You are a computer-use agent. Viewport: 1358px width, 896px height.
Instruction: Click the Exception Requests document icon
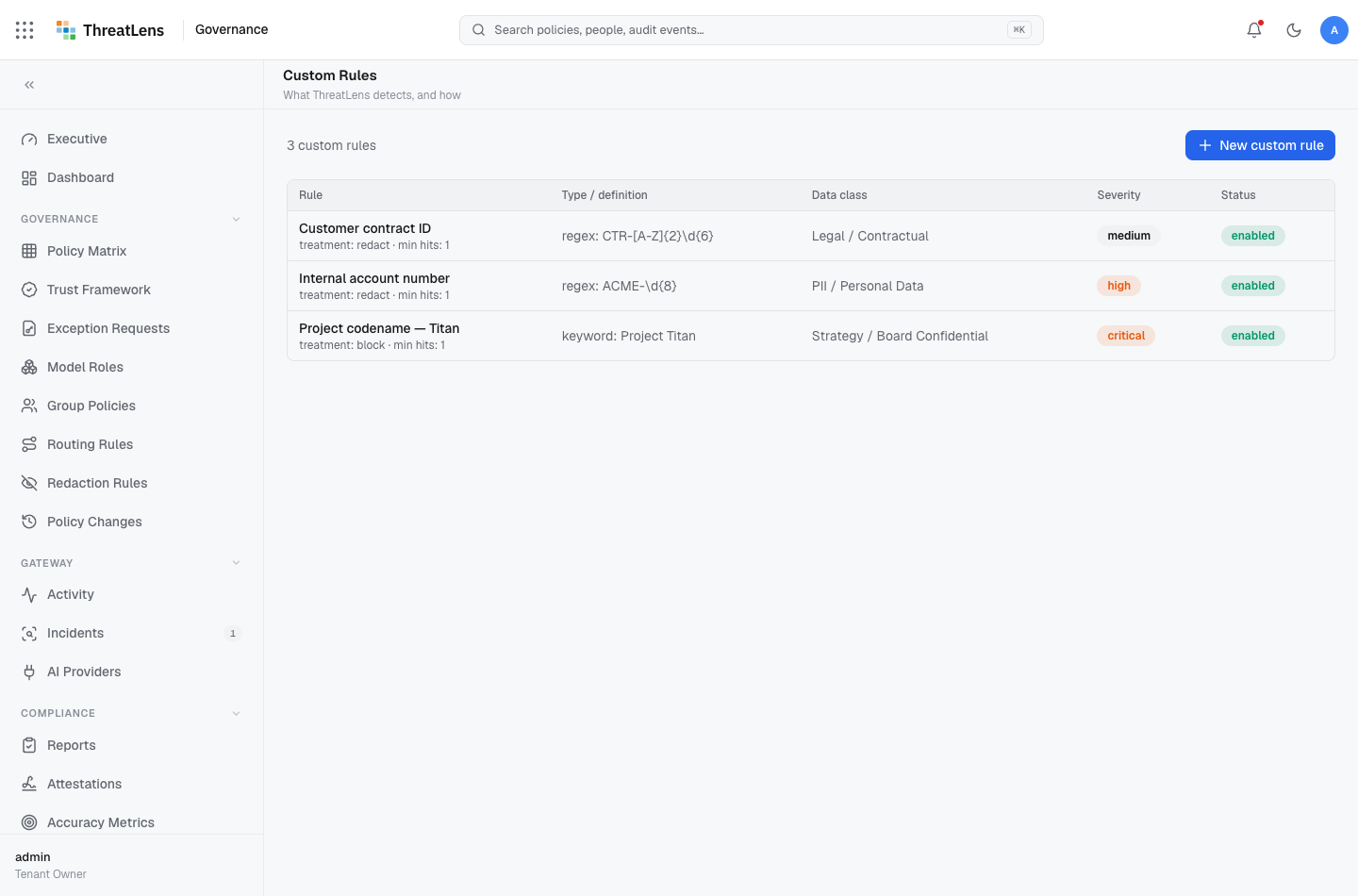(29, 329)
